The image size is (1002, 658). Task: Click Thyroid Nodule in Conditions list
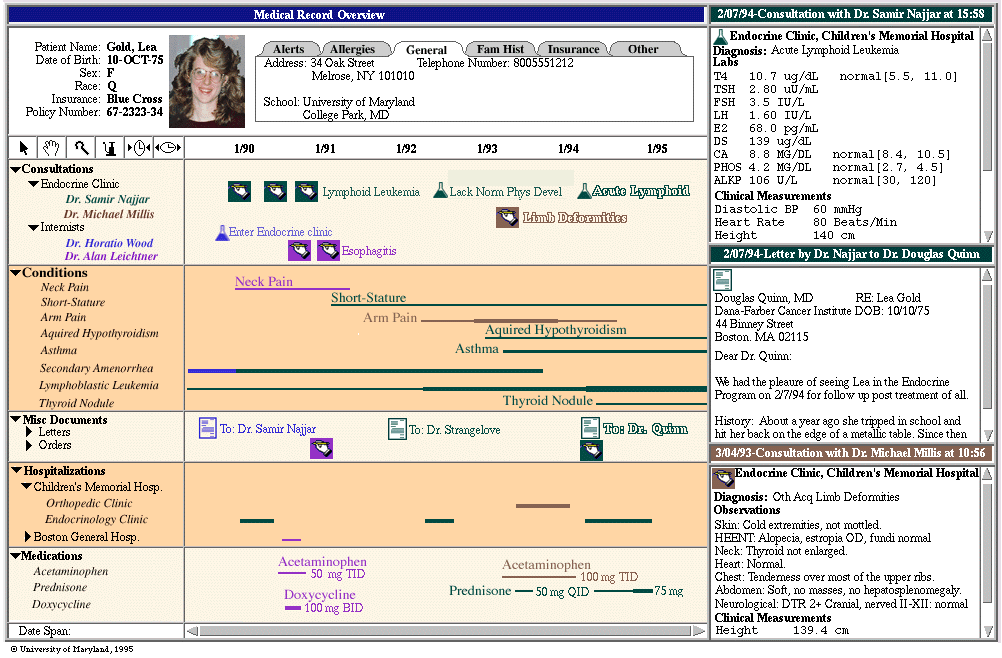77,403
